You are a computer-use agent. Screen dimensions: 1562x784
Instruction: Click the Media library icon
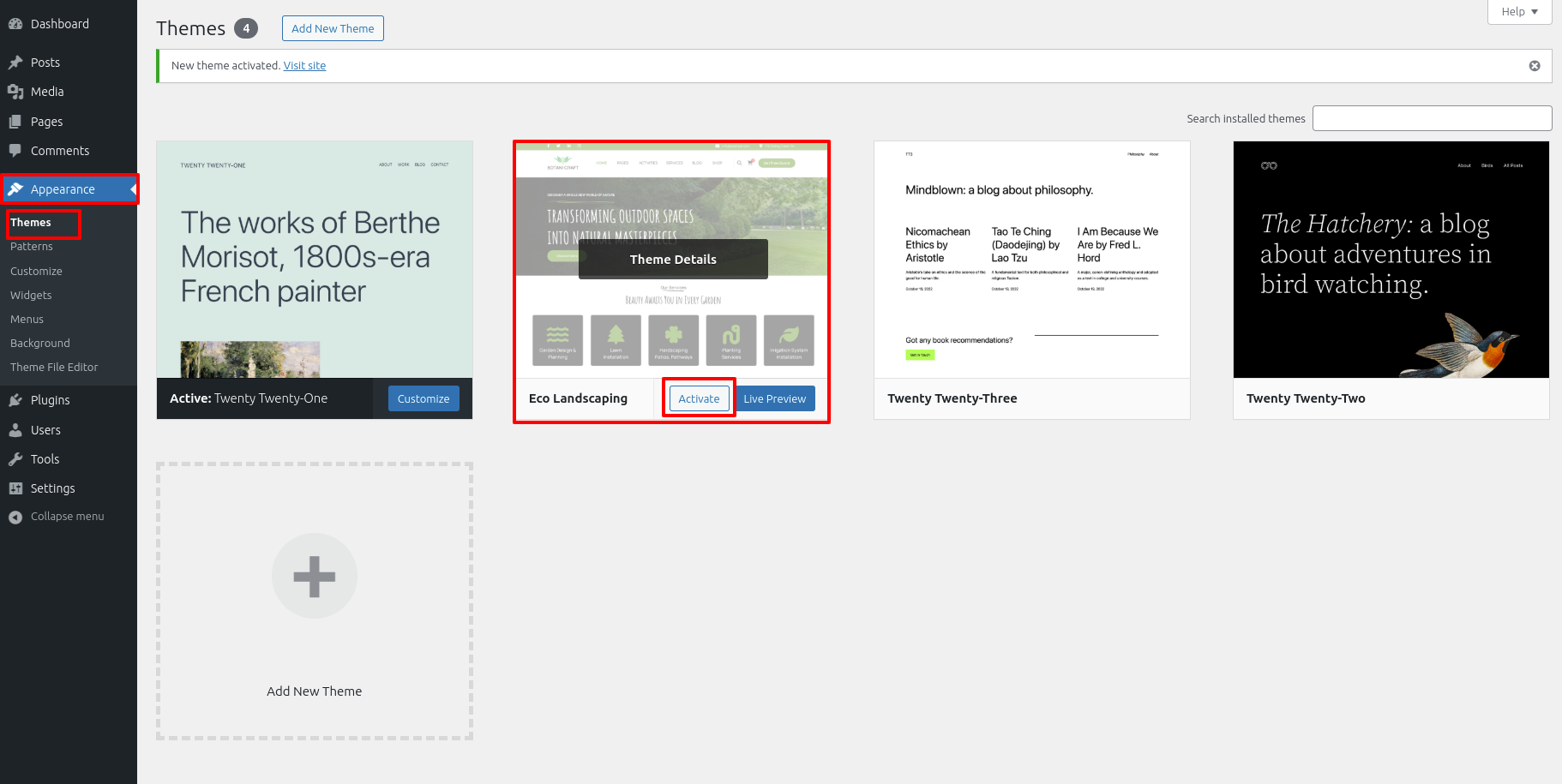pos(15,92)
